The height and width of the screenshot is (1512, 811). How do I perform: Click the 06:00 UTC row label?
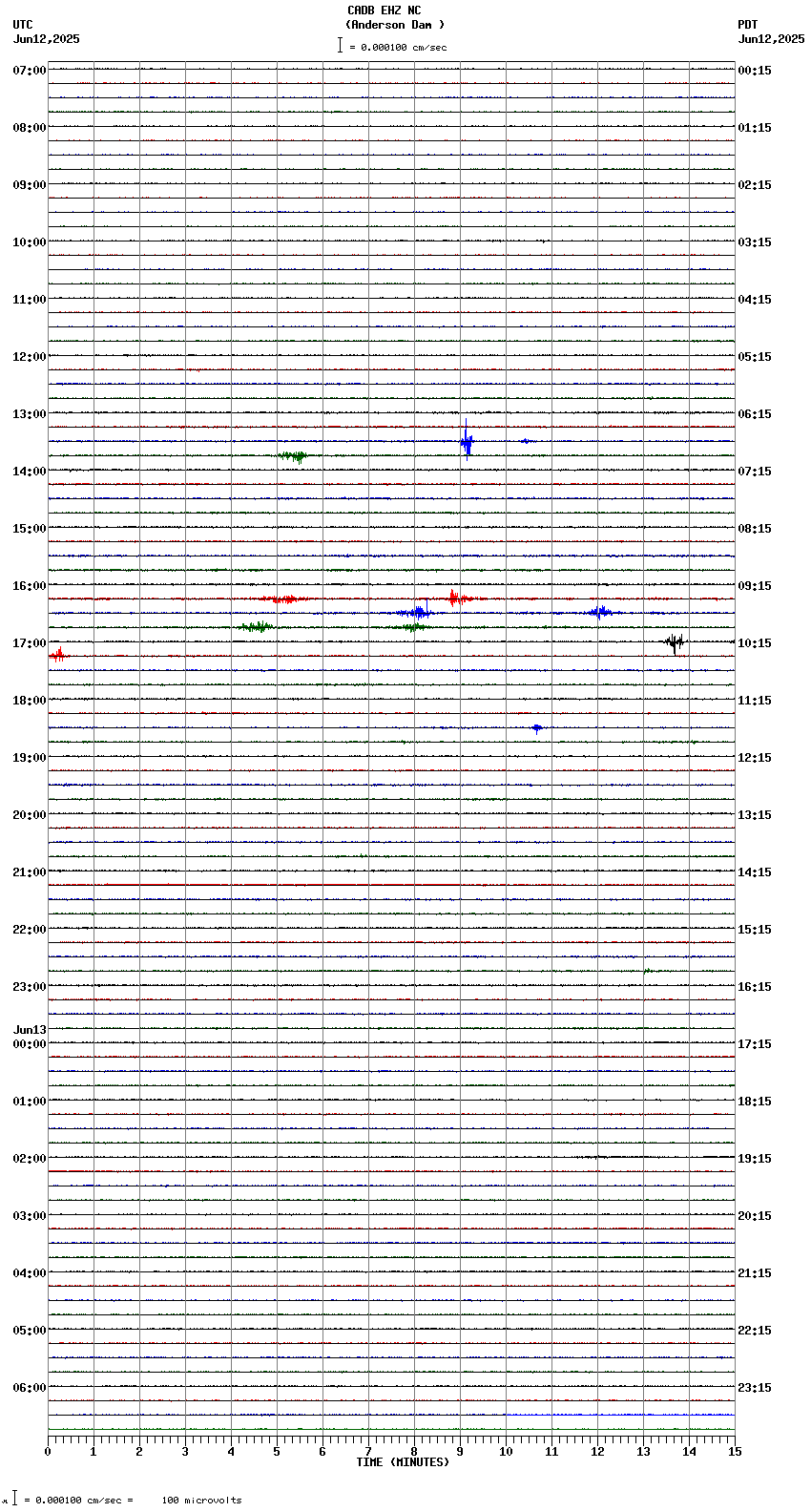30,1388
